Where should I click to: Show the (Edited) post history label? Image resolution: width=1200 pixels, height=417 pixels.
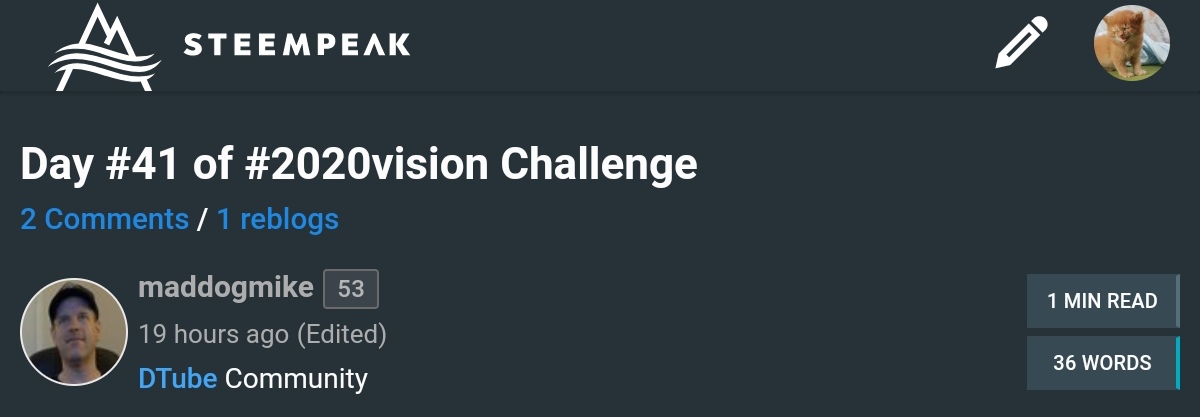[341, 334]
